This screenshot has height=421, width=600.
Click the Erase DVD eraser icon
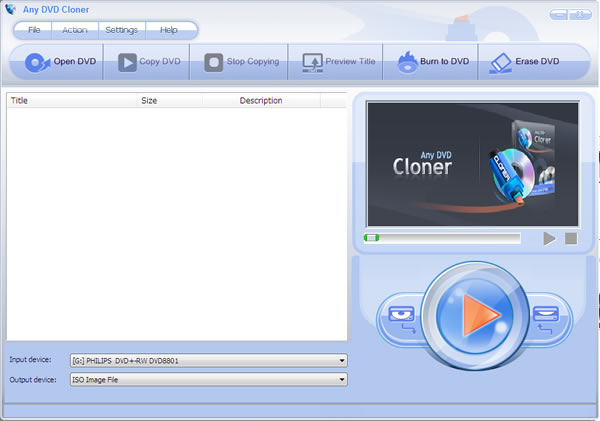pos(501,63)
